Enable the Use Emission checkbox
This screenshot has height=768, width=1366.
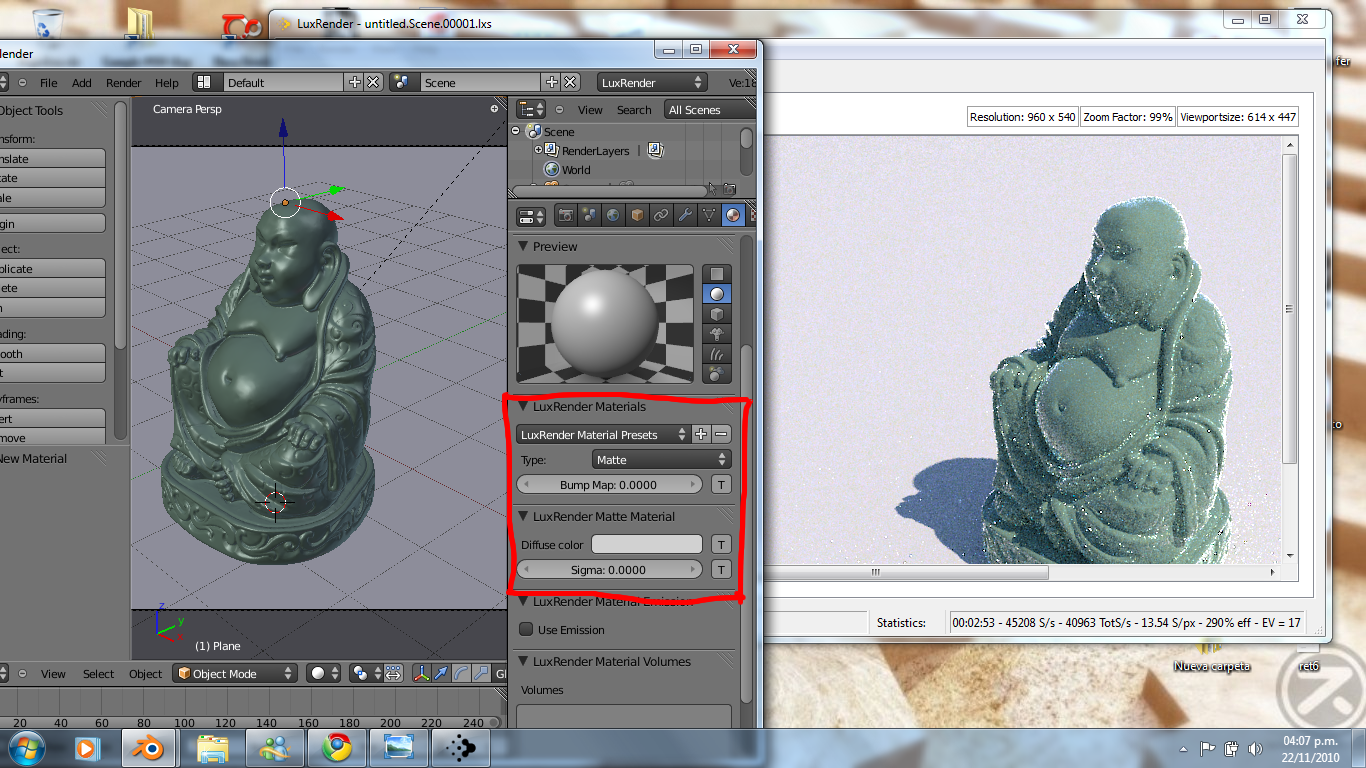526,630
